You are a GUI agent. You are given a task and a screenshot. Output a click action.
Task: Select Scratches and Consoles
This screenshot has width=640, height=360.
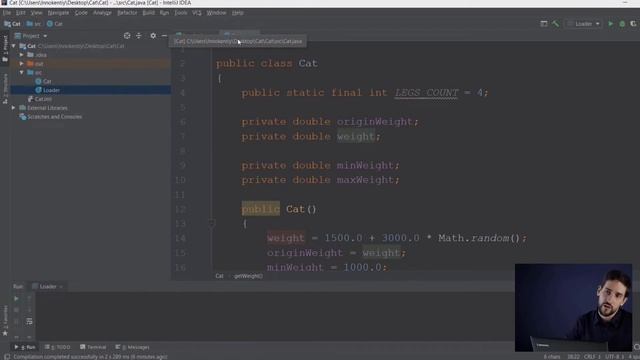[51, 117]
